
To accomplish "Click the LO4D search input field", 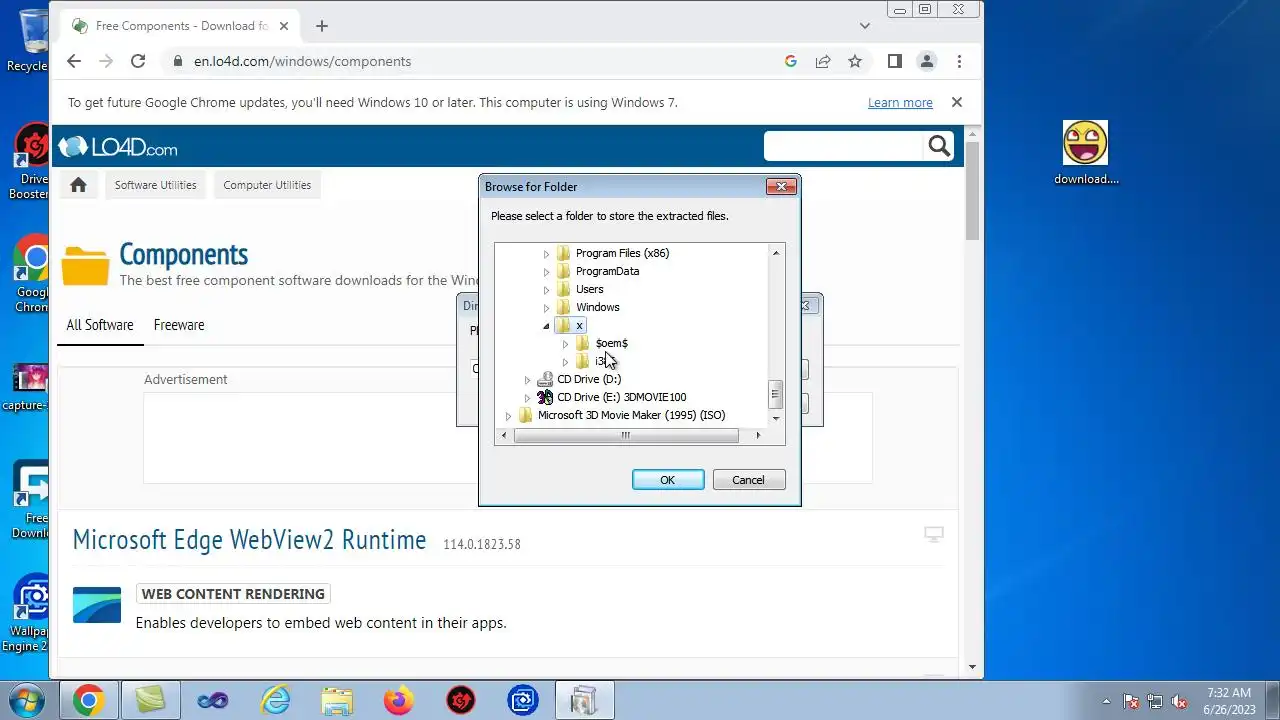I will 843,146.
